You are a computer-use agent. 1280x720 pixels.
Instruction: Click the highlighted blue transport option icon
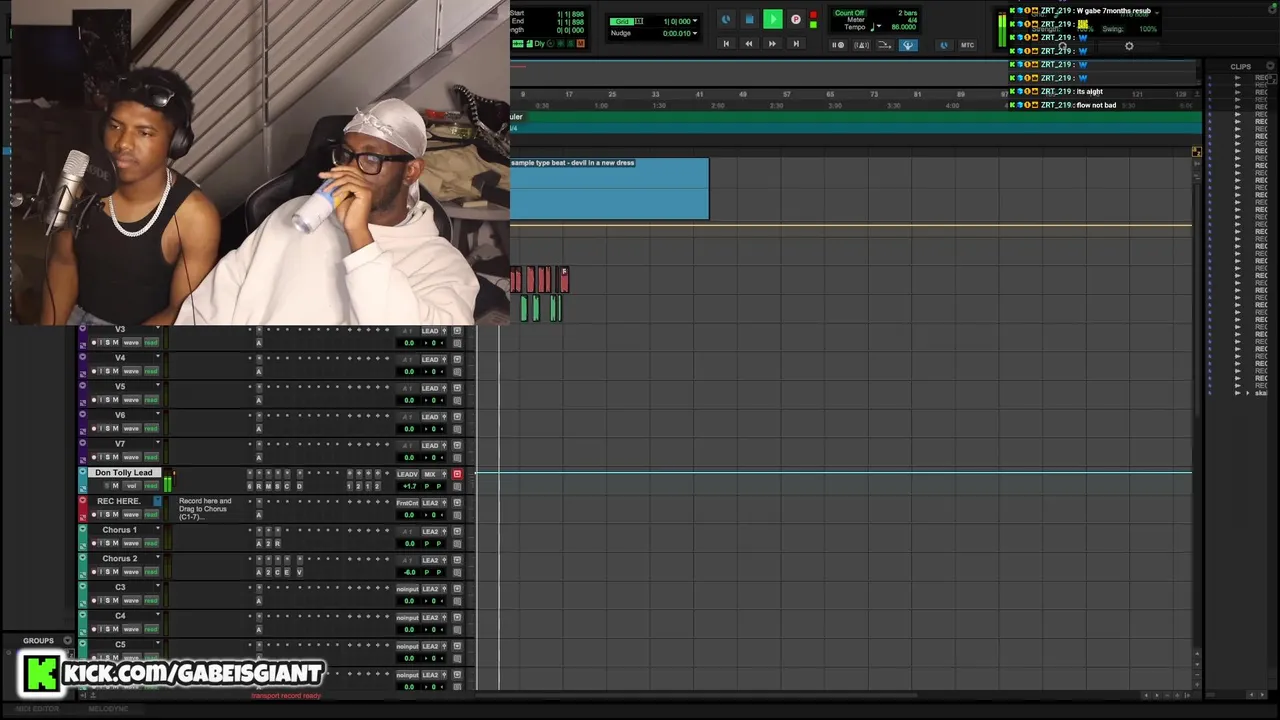click(908, 45)
